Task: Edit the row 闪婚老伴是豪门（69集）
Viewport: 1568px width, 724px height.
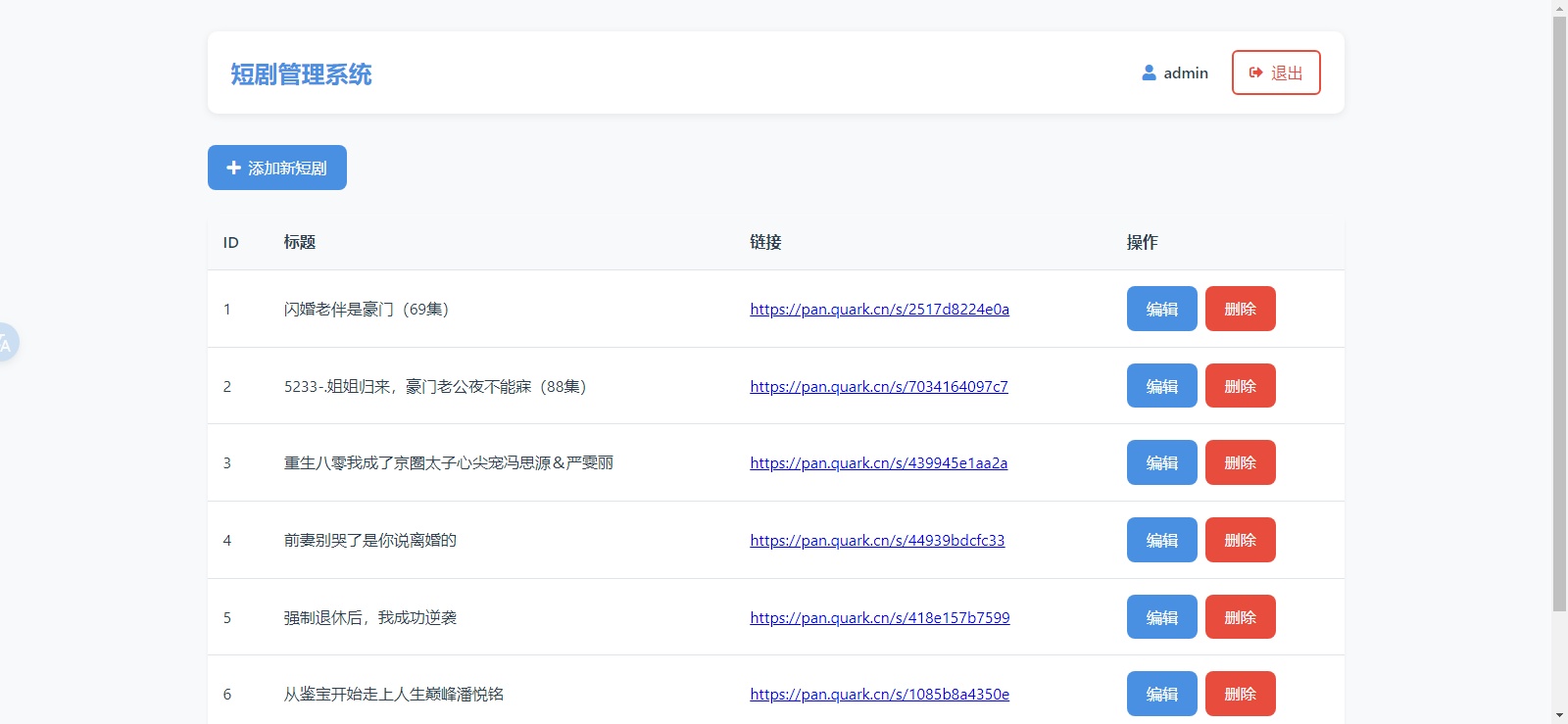Action: [x=1162, y=309]
